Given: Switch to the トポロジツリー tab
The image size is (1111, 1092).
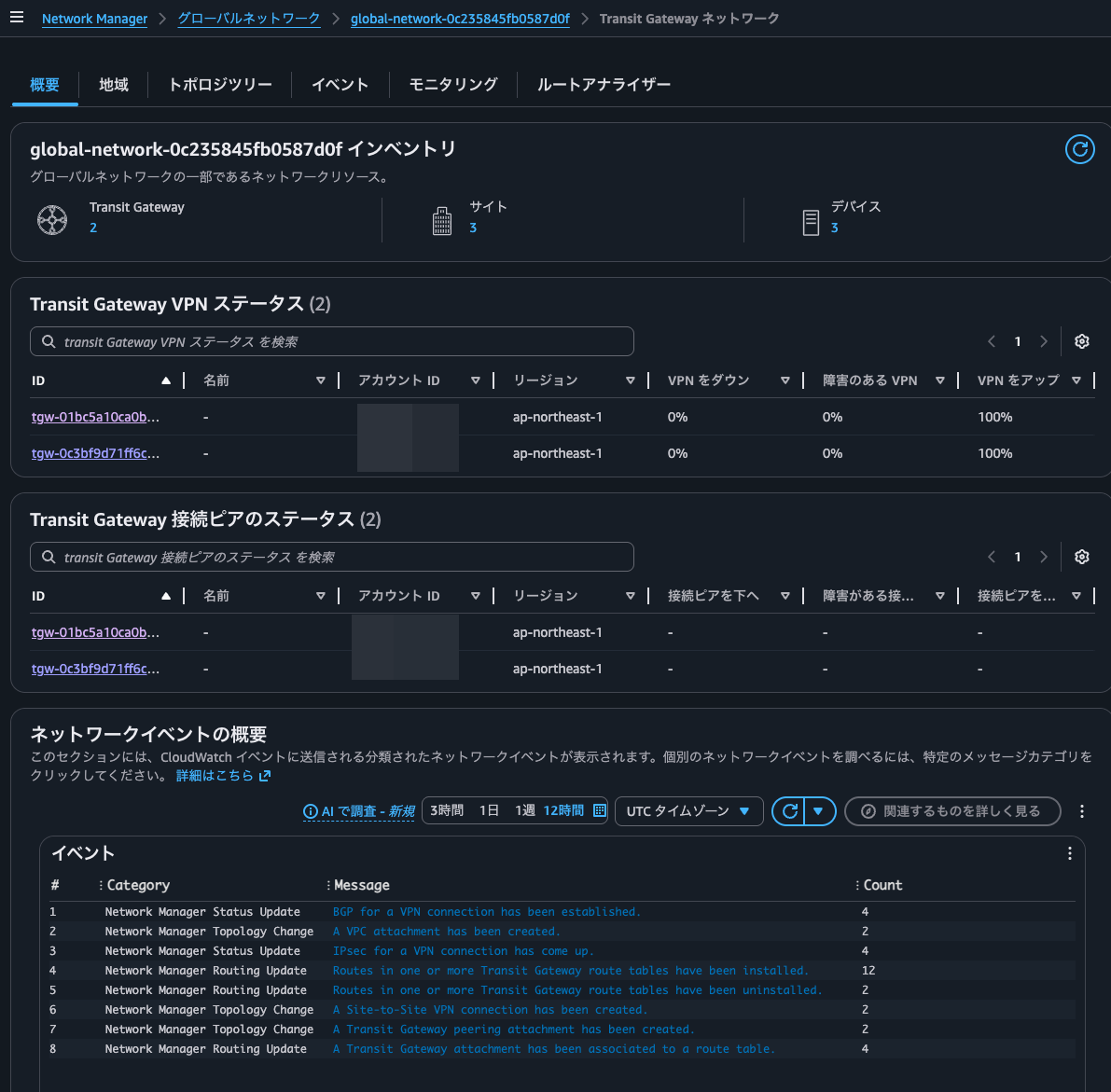Looking at the screenshot, I should (219, 85).
